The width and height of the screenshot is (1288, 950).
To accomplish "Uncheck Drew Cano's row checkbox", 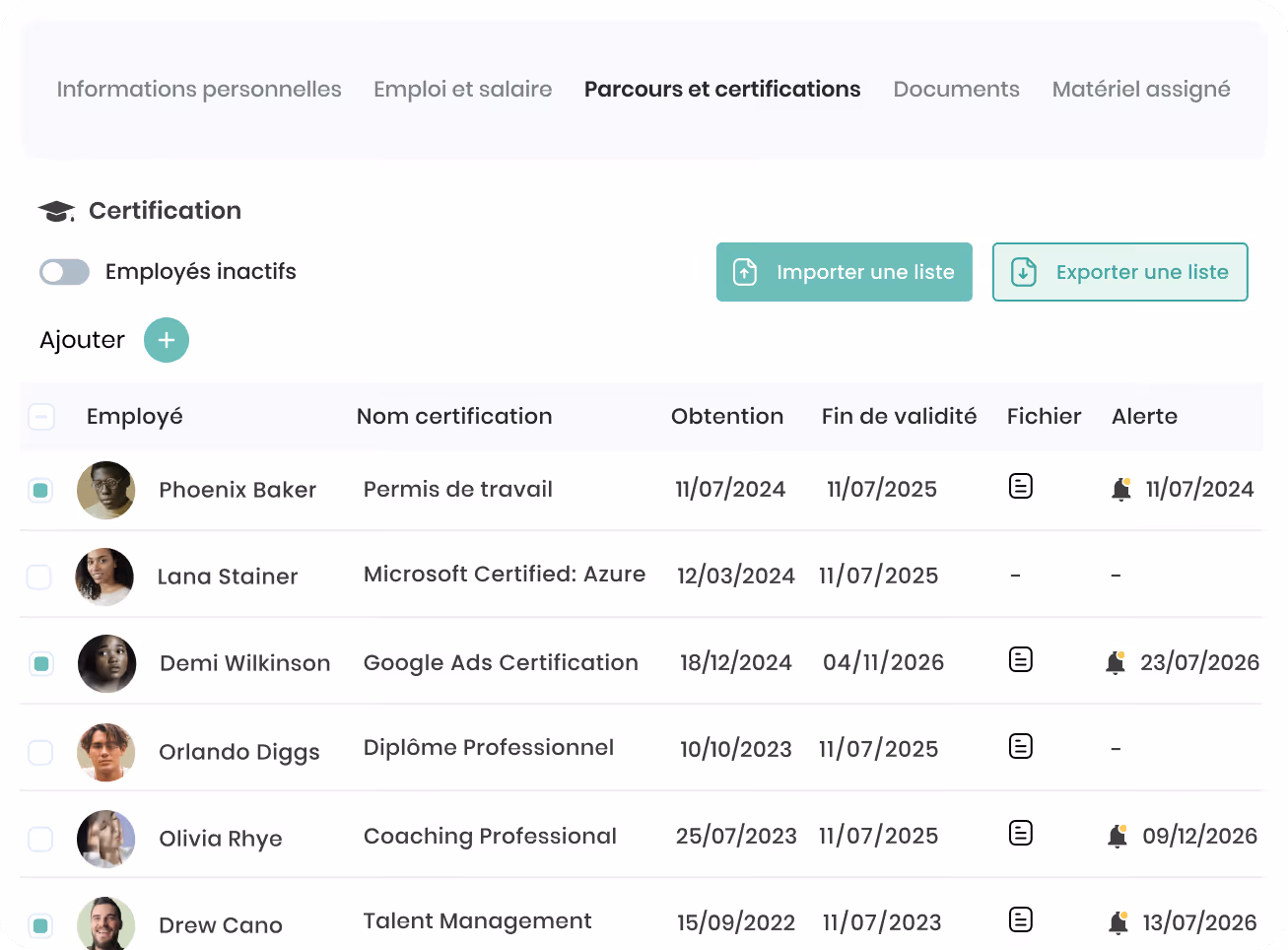I will pos(40,925).
